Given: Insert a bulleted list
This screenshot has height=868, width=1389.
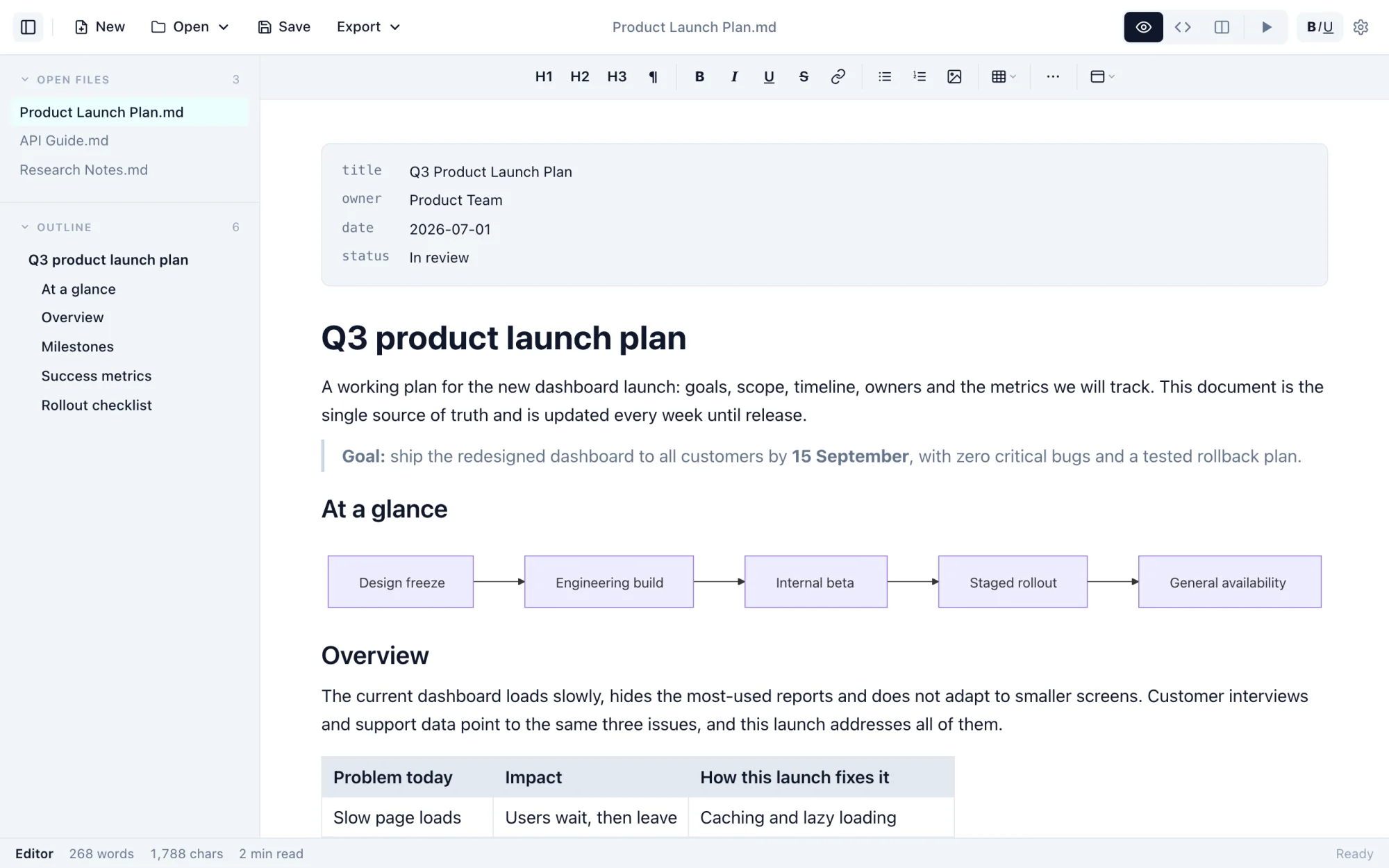Looking at the screenshot, I should pyautogui.click(x=885, y=76).
